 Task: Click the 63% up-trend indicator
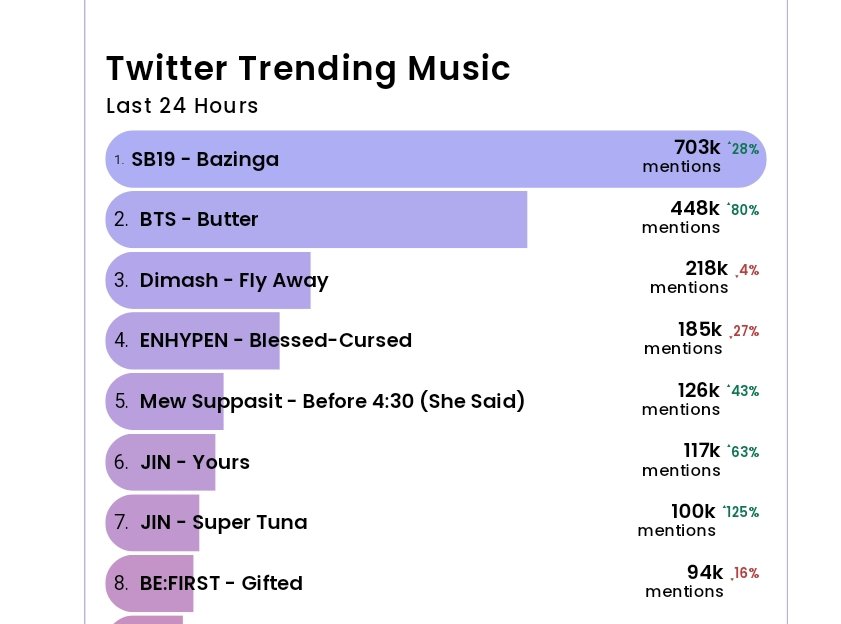(743, 452)
